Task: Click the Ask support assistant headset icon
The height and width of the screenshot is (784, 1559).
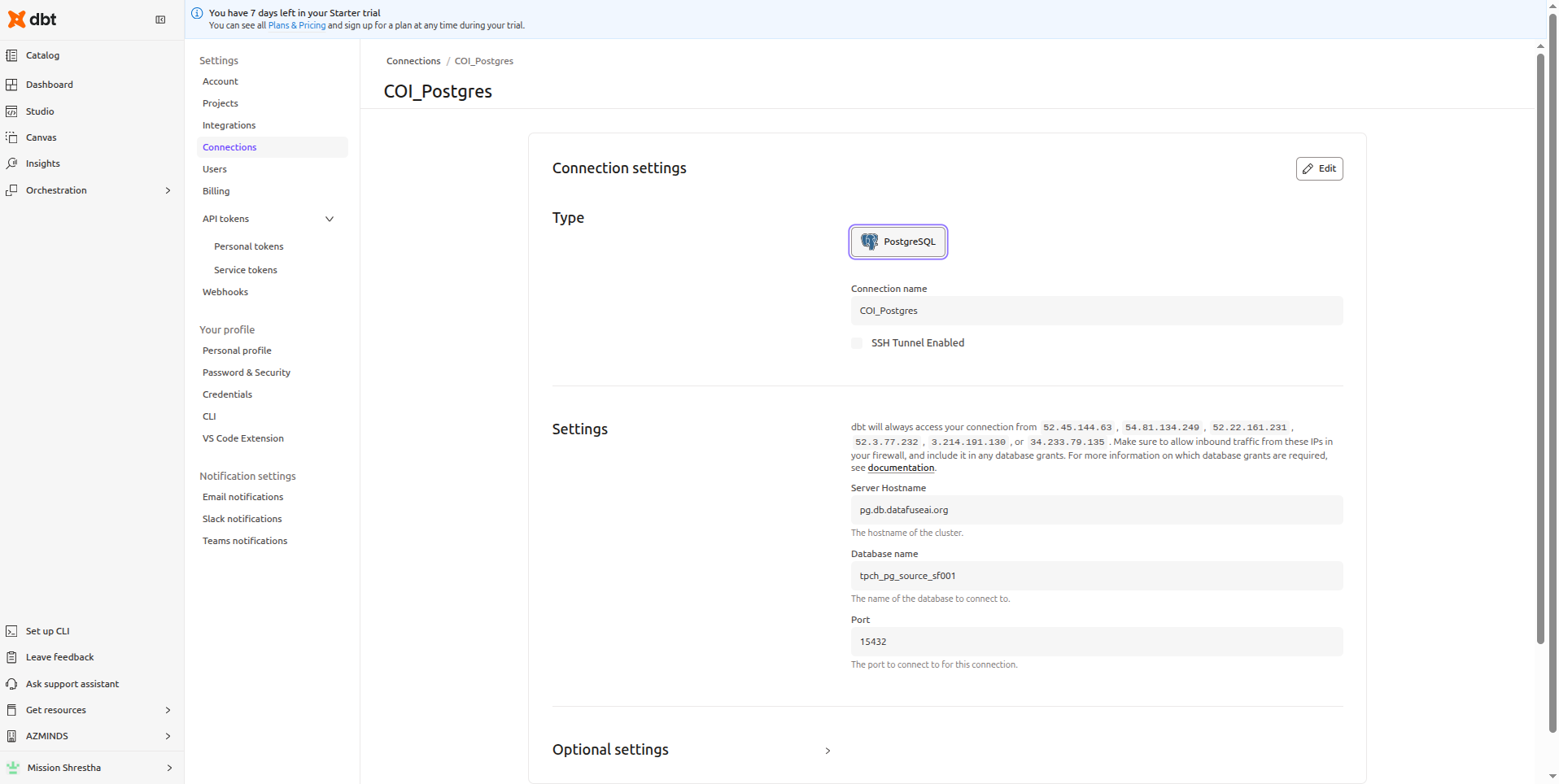Action: 11,684
